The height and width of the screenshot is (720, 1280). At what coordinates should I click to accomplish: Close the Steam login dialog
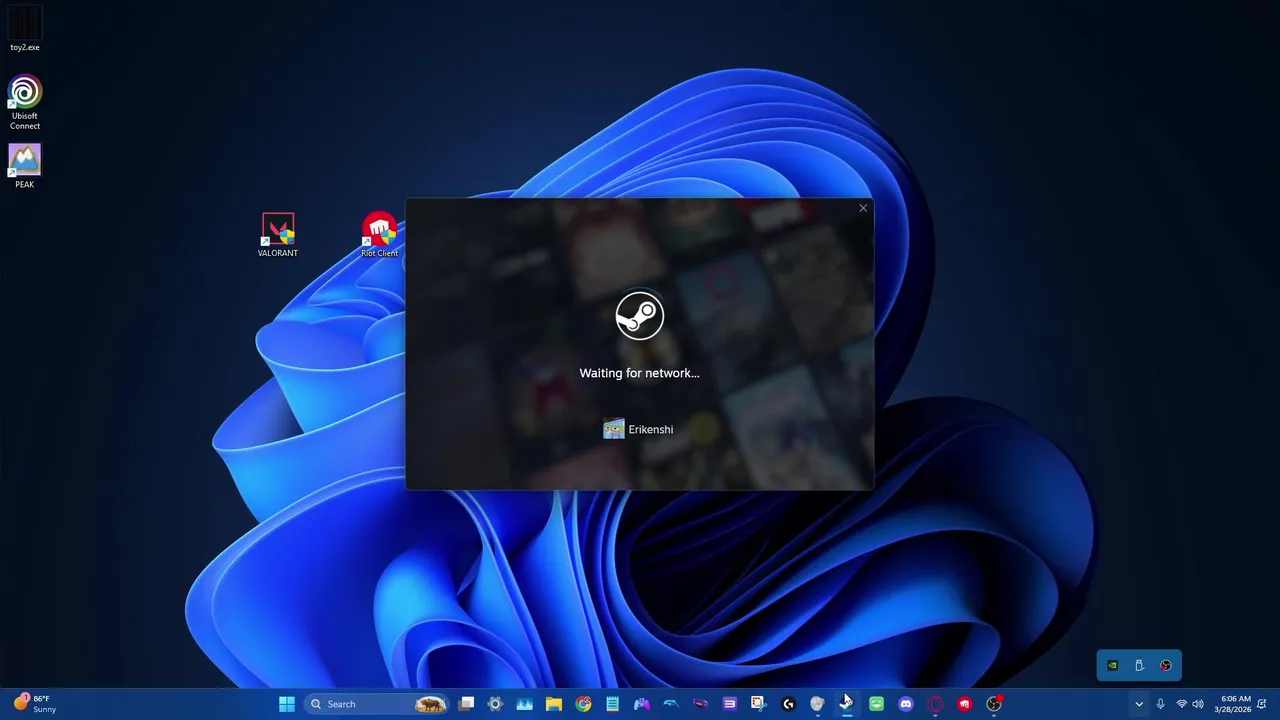click(x=863, y=208)
